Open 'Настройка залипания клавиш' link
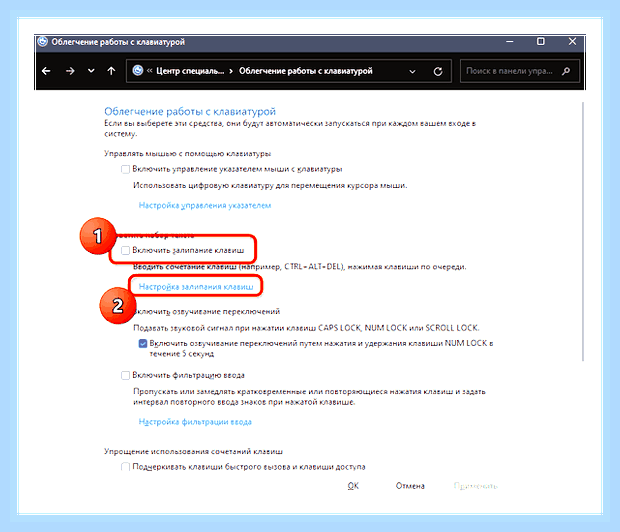Image resolution: width=620 pixels, height=532 pixels. [x=196, y=287]
